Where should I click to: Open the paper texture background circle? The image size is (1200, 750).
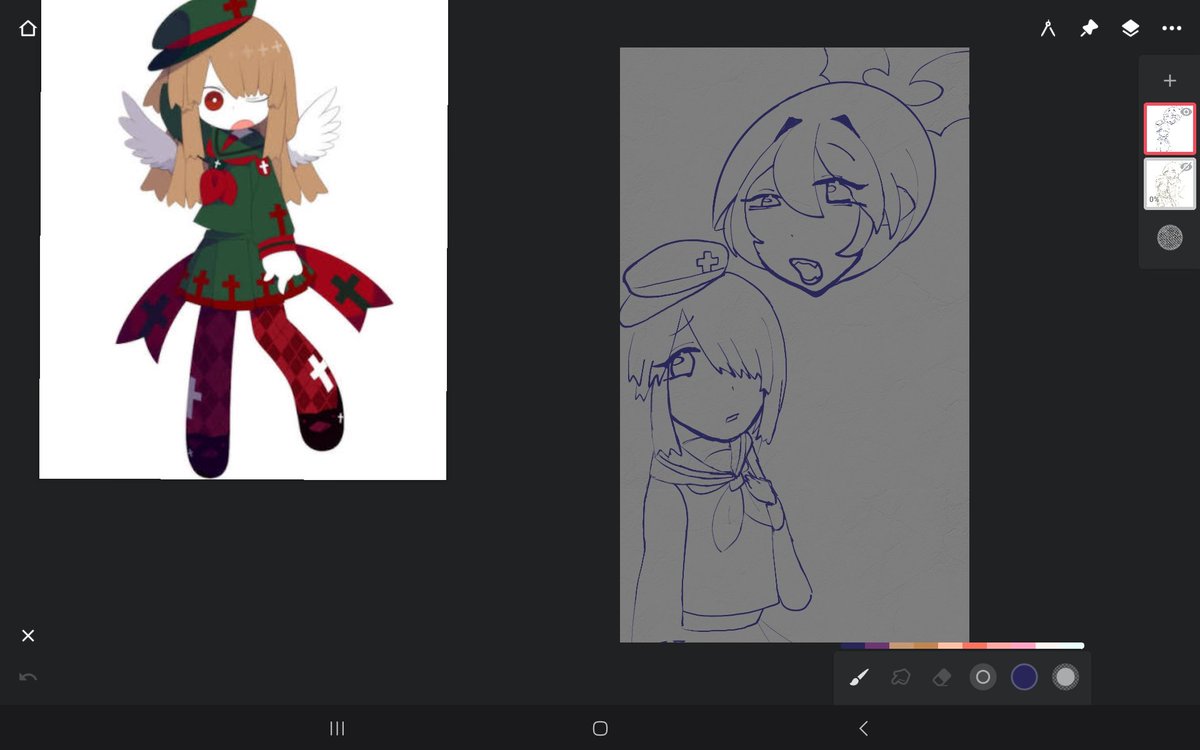pyautogui.click(x=1170, y=237)
